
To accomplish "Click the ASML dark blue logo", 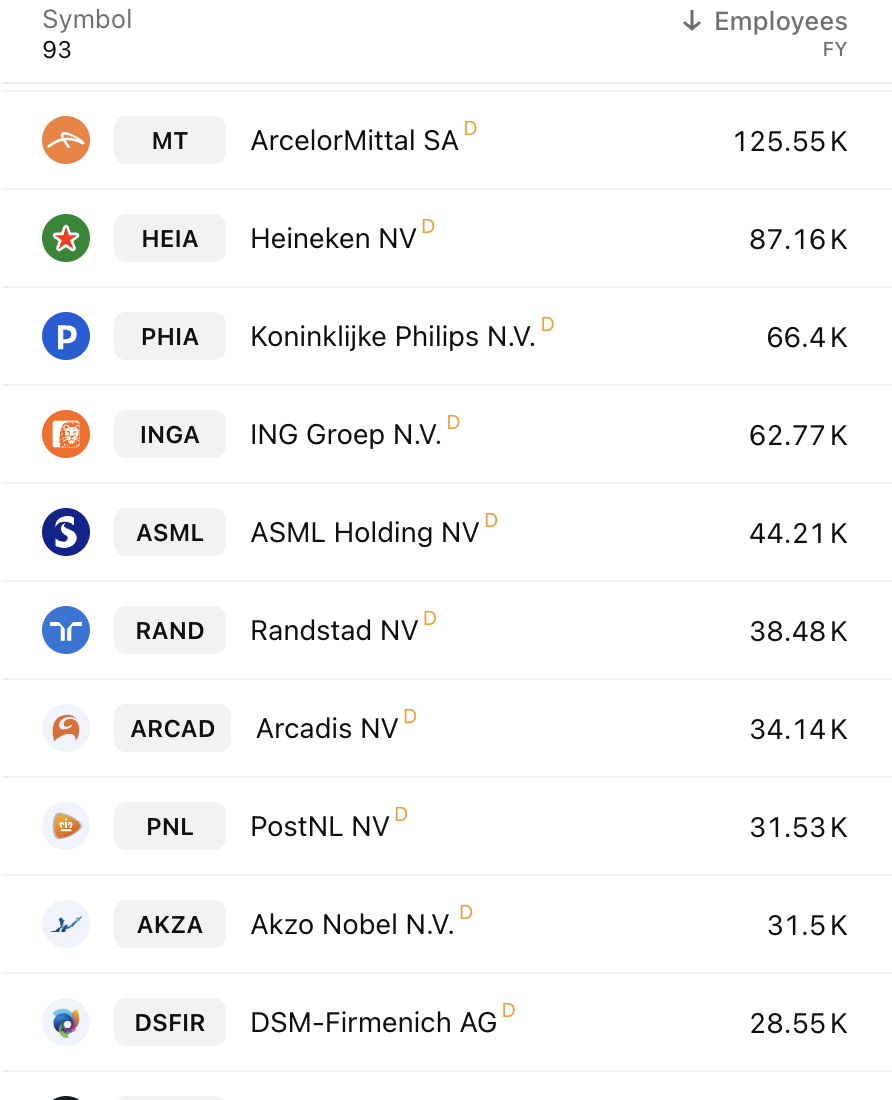I will pyautogui.click(x=66, y=532).
